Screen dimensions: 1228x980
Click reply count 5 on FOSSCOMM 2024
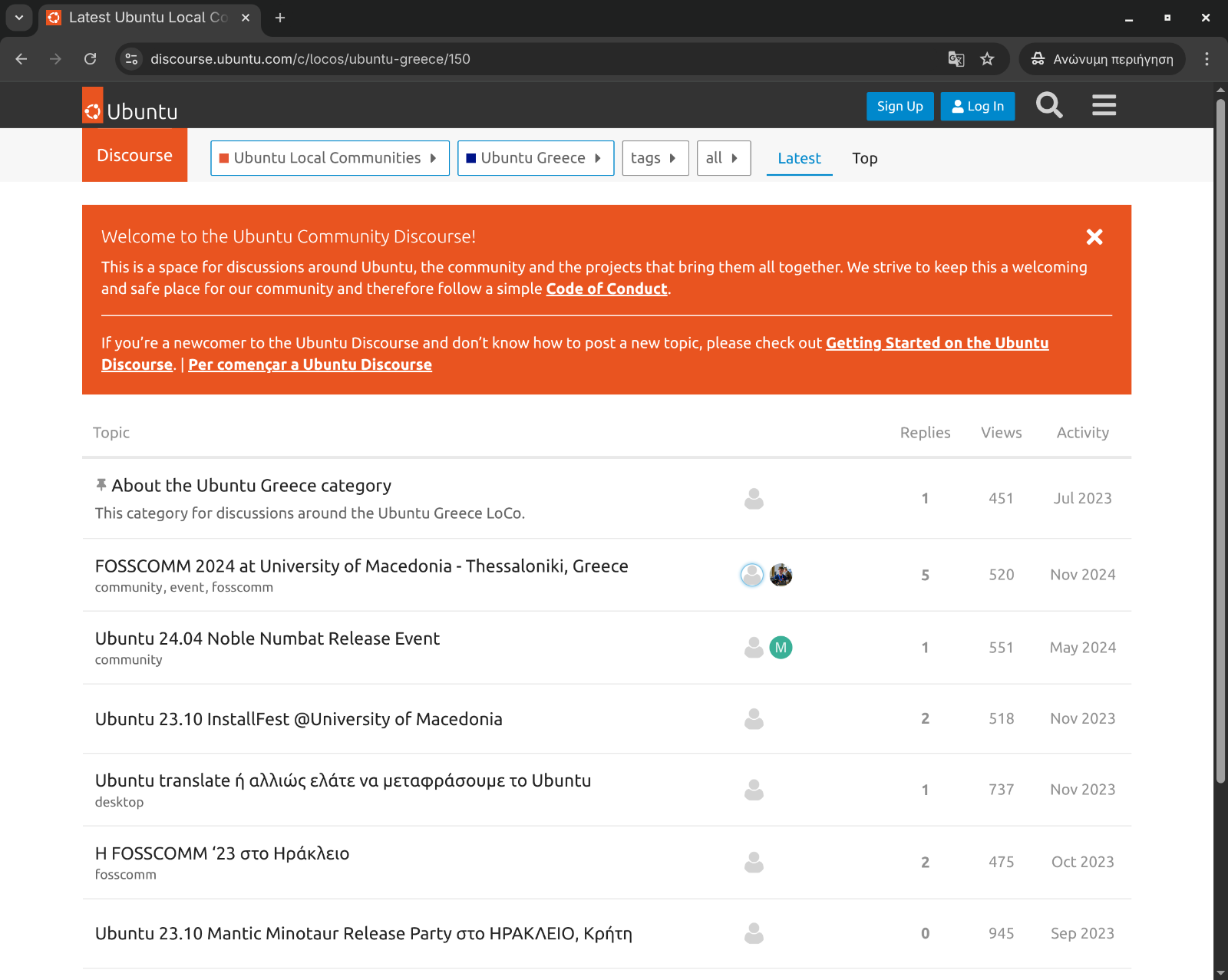click(925, 575)
